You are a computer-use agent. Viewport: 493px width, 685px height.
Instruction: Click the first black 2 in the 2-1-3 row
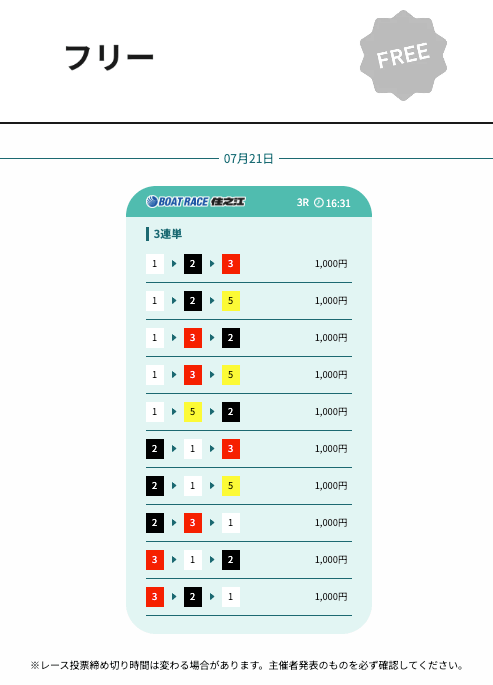click(x=155, y=449)
